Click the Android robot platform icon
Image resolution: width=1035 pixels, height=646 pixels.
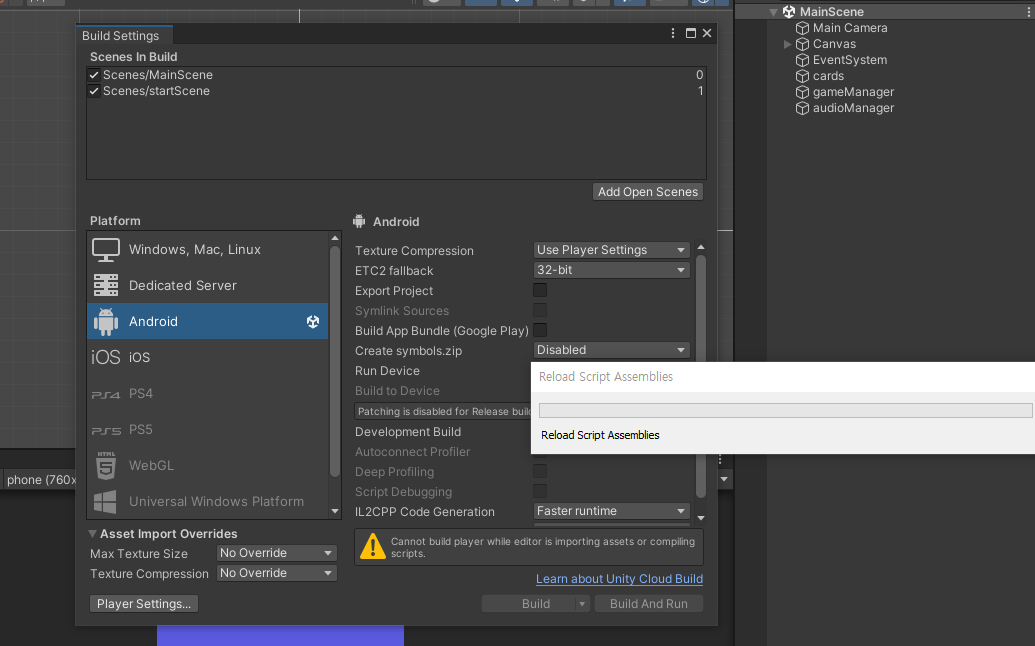[x=106, y=321]
